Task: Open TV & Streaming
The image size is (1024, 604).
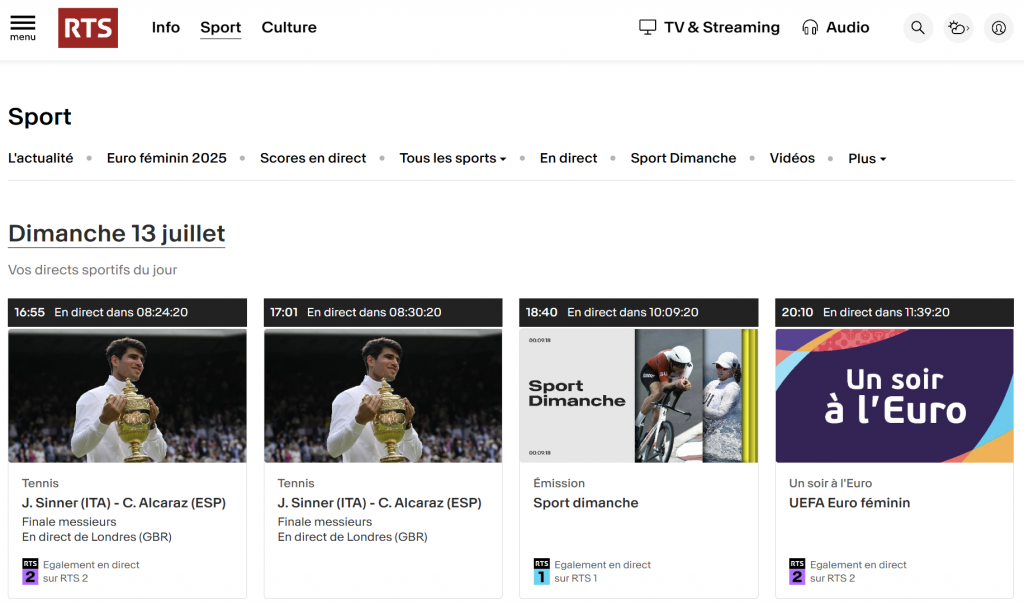Action: coord(722,27)
